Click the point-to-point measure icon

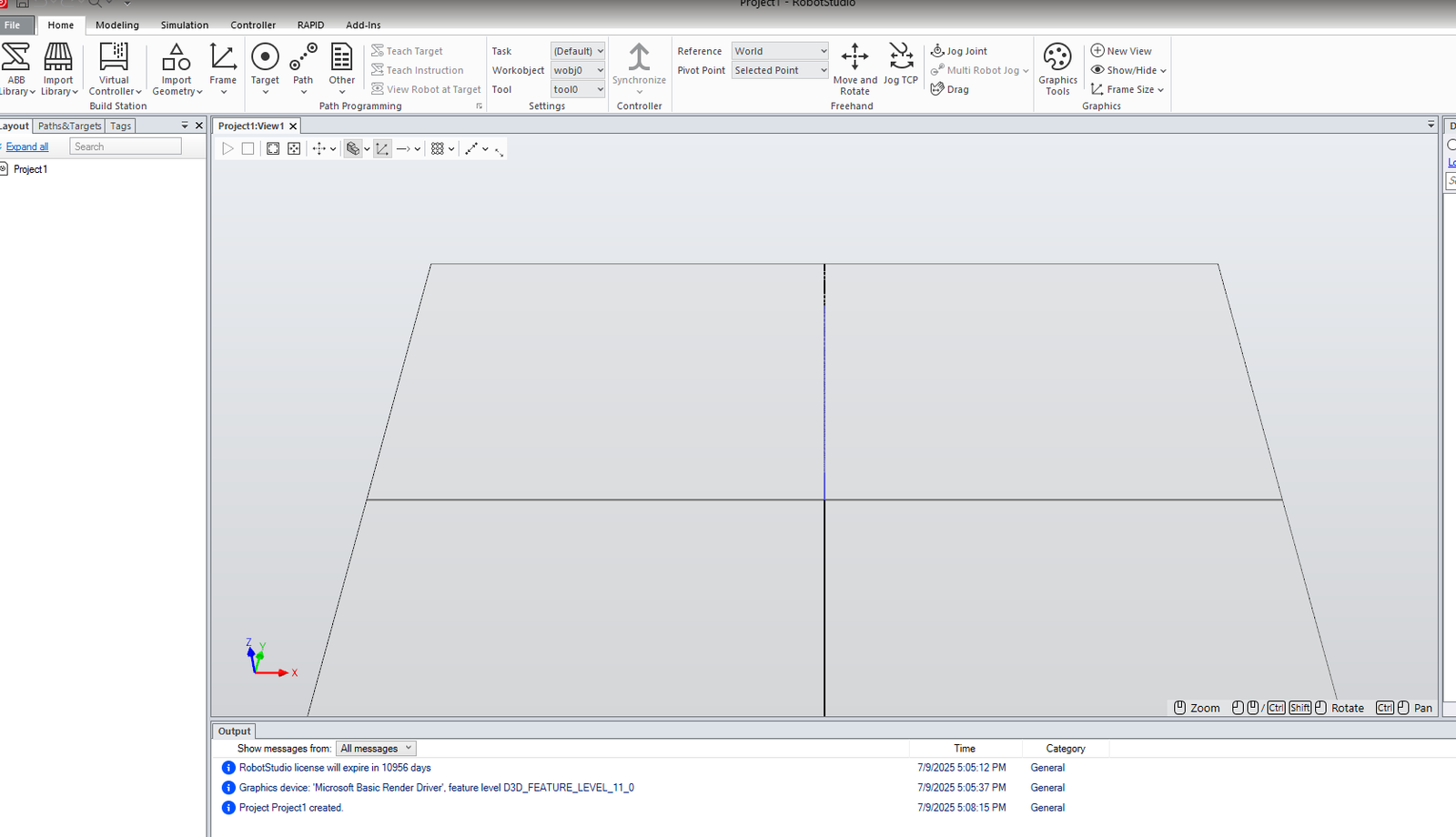[x=471, y=148]
